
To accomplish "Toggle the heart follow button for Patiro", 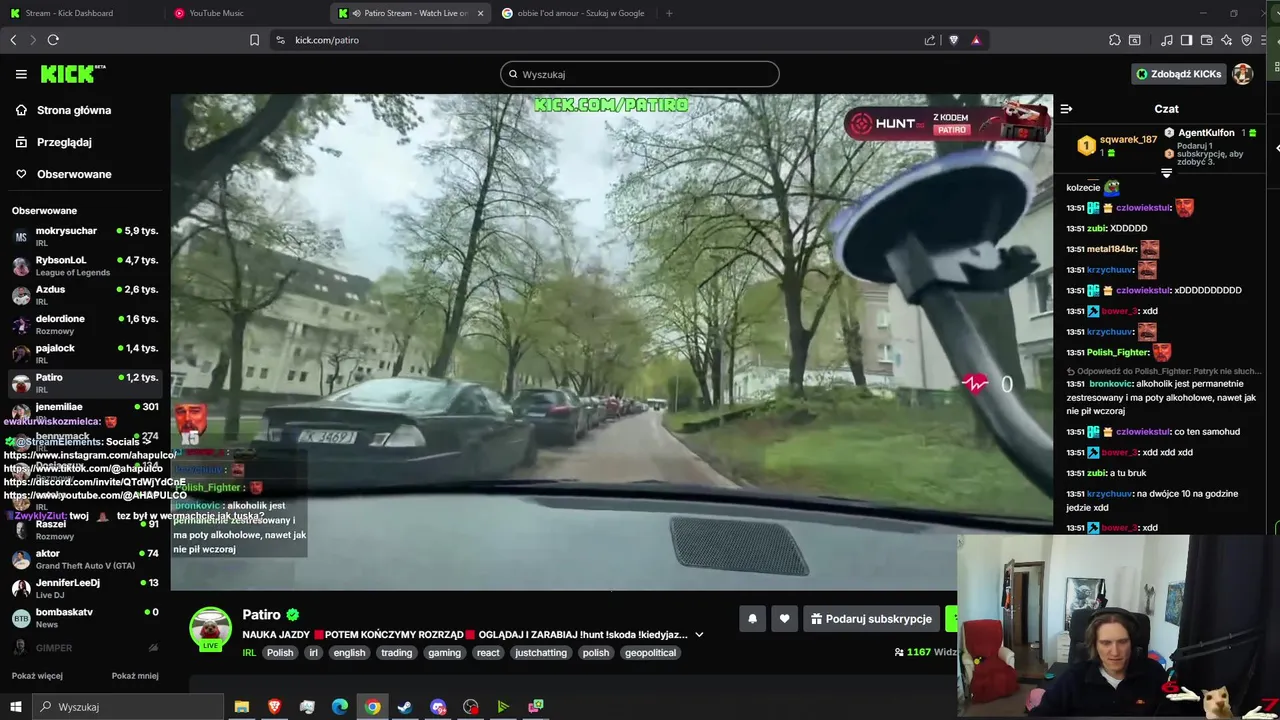I will [785, 619].
